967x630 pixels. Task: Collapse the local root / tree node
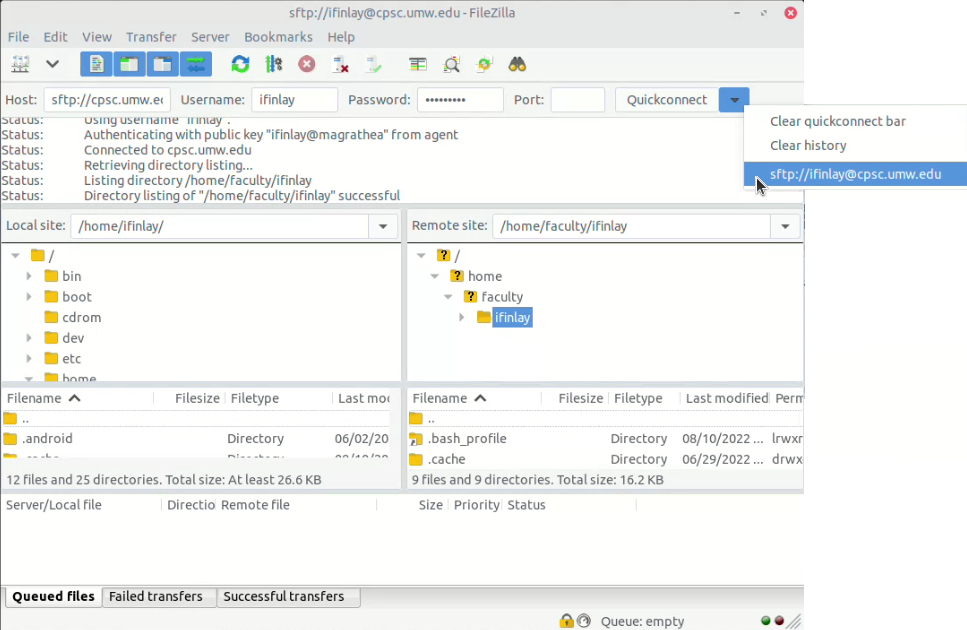[15, 255]
